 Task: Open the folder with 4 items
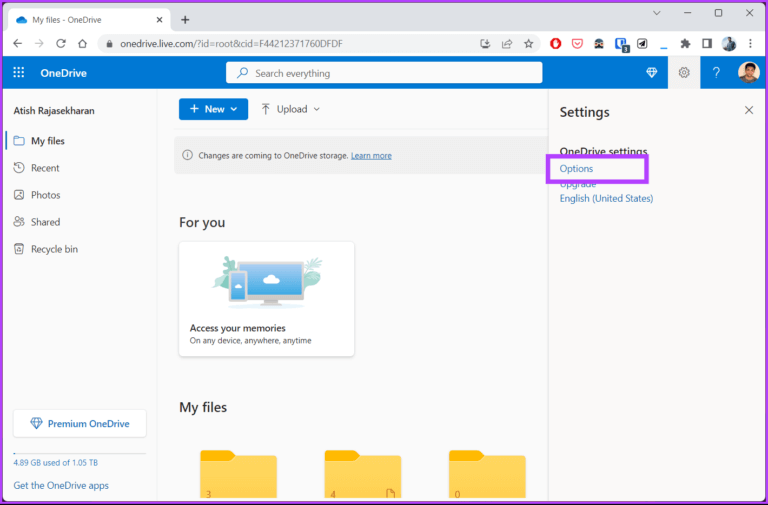(363, 474)
